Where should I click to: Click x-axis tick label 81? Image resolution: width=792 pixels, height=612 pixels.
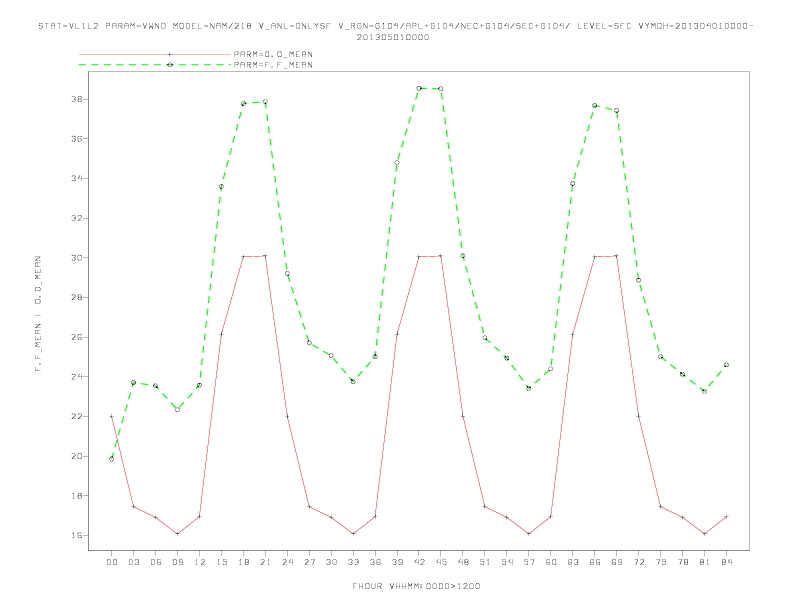(705, 562)
